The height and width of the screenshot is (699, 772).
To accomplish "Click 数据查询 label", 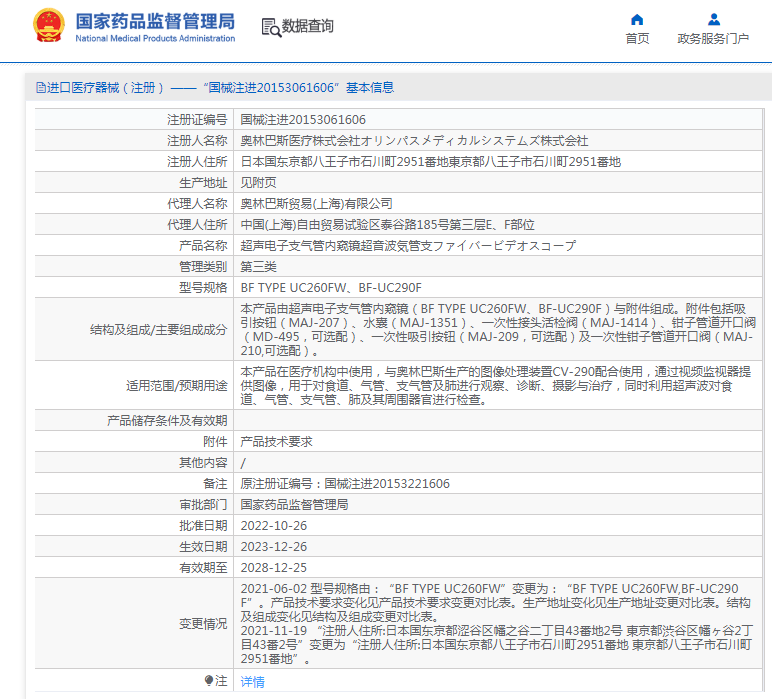I will point(308,26).
